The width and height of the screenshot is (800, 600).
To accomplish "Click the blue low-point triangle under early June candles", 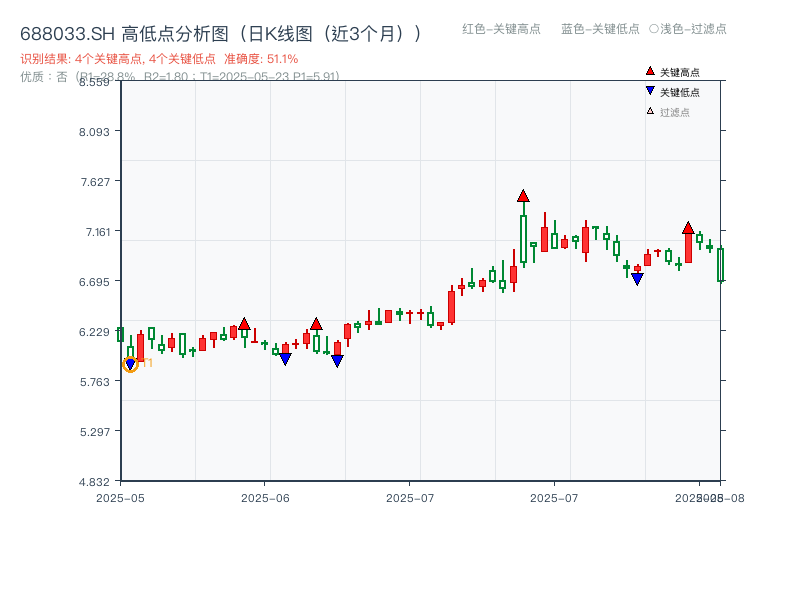I will coord(287,357).
